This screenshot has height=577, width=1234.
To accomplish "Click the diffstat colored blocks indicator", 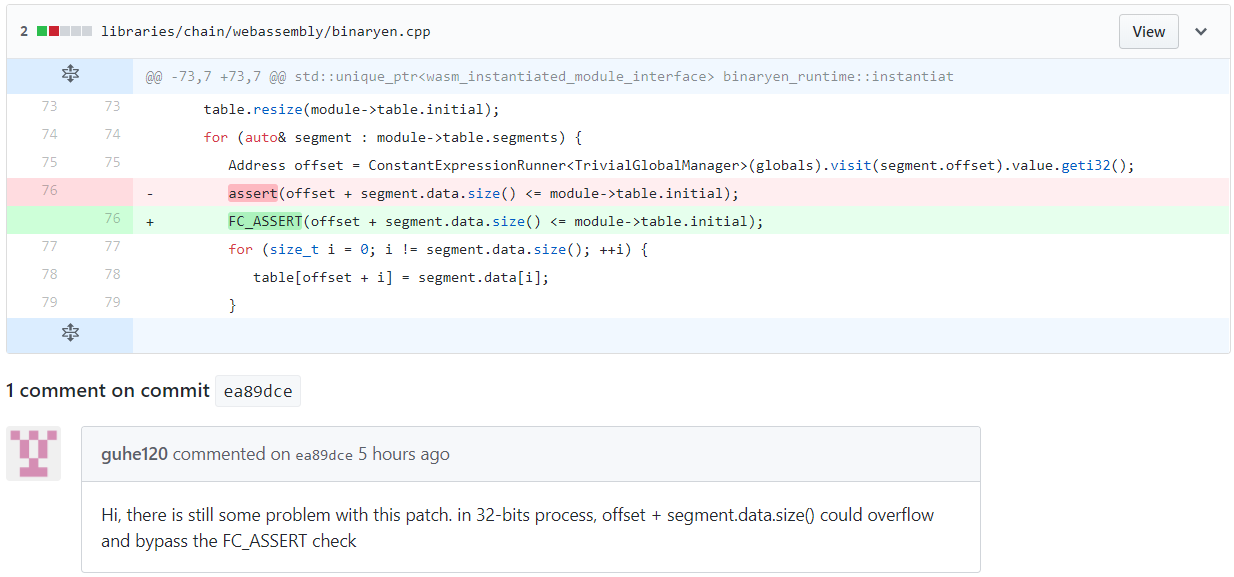I will (x=64, y=32).
